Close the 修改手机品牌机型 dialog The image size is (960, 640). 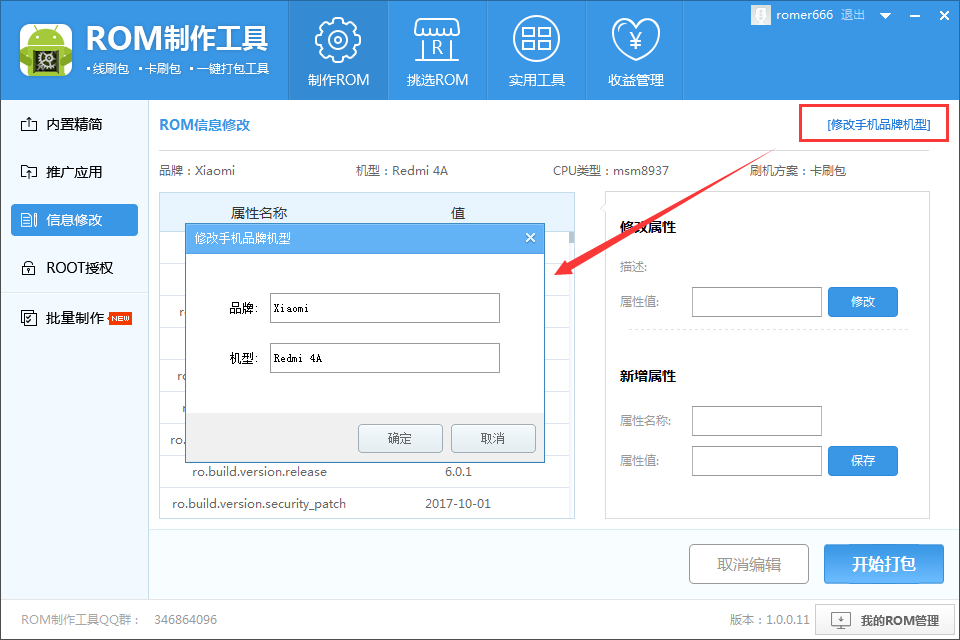530,238
